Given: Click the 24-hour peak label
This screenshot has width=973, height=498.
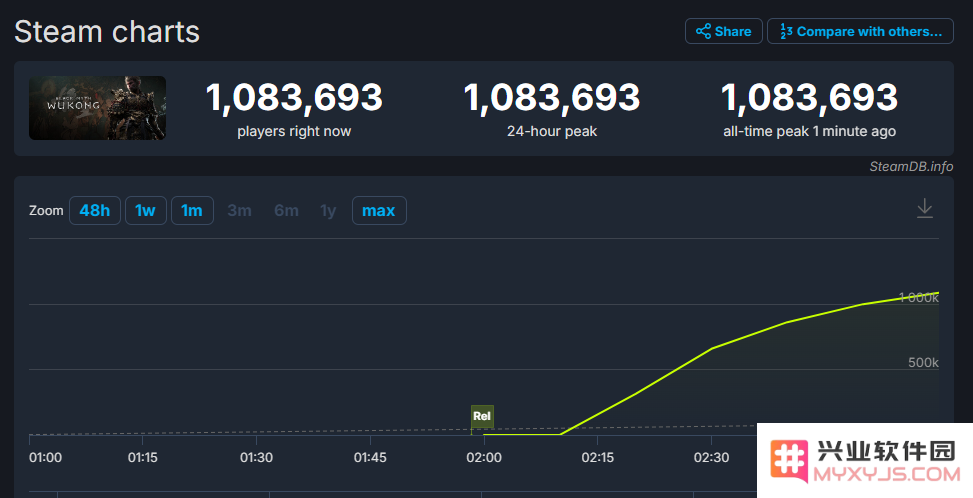Looking at the screenshot, I should point(552,131).
